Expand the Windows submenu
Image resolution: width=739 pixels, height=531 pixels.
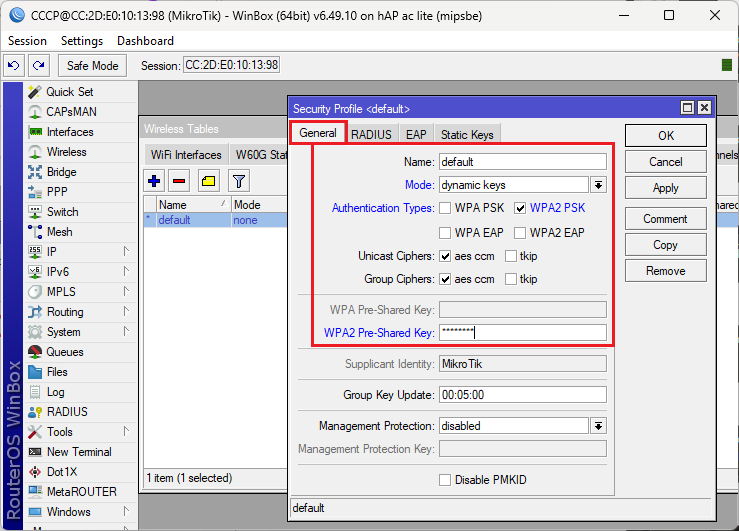(126, 511)
